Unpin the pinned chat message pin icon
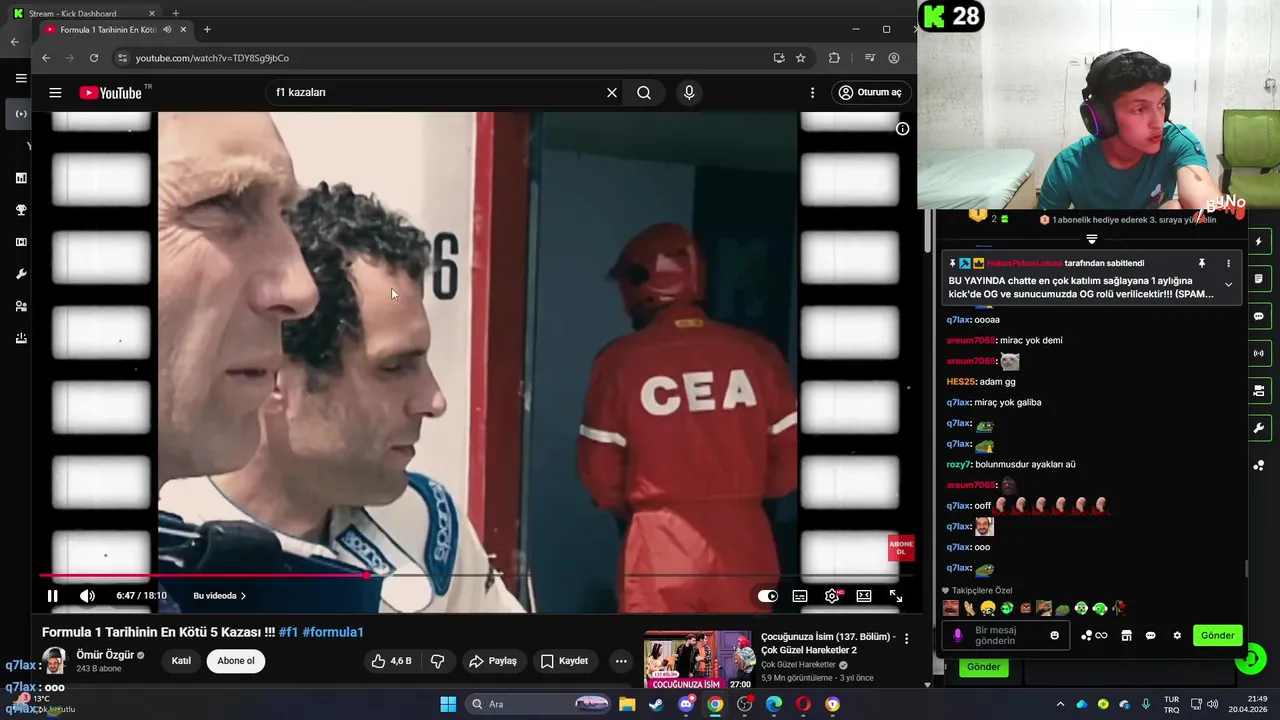This screenshot has height=720, width=1280. (x=1202, y=263)
